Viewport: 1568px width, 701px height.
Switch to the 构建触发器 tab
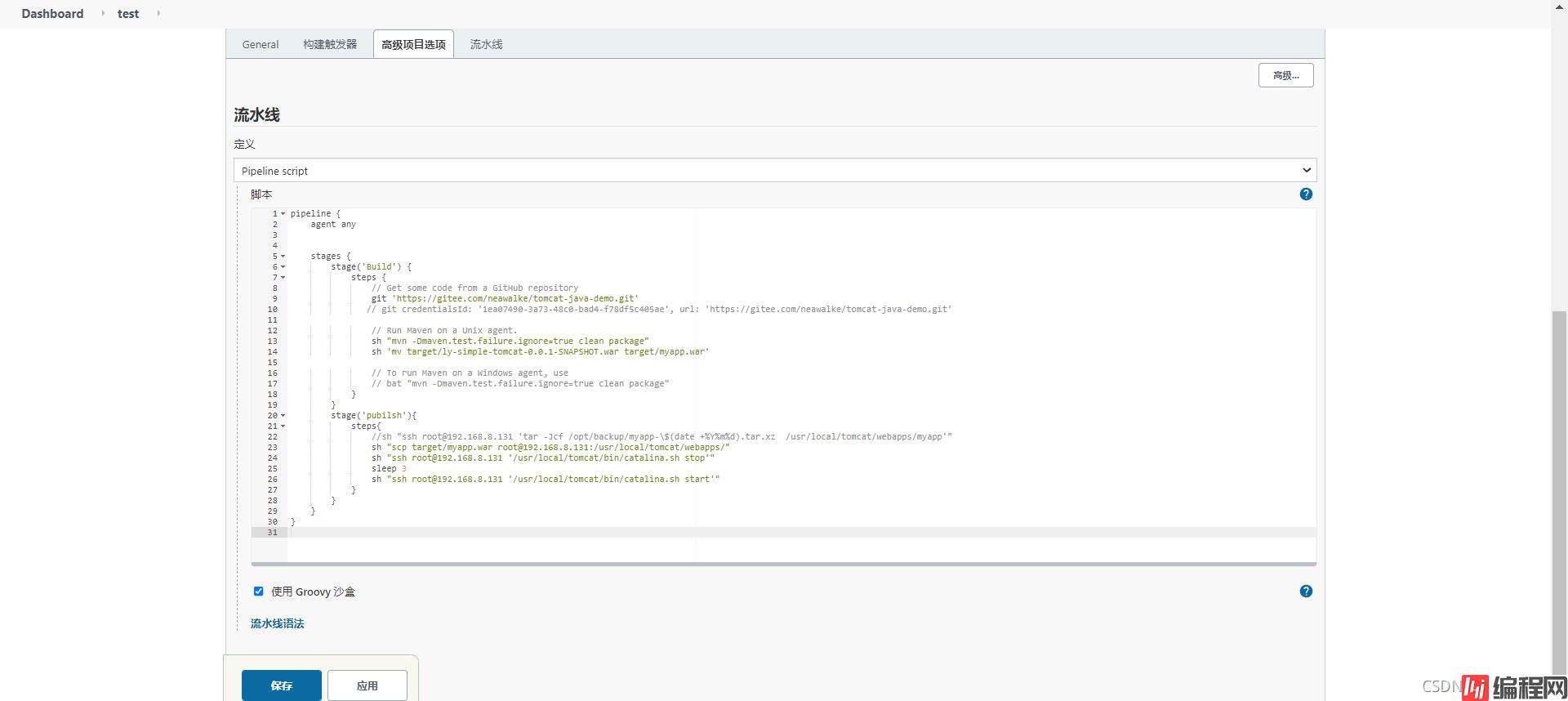330,44
